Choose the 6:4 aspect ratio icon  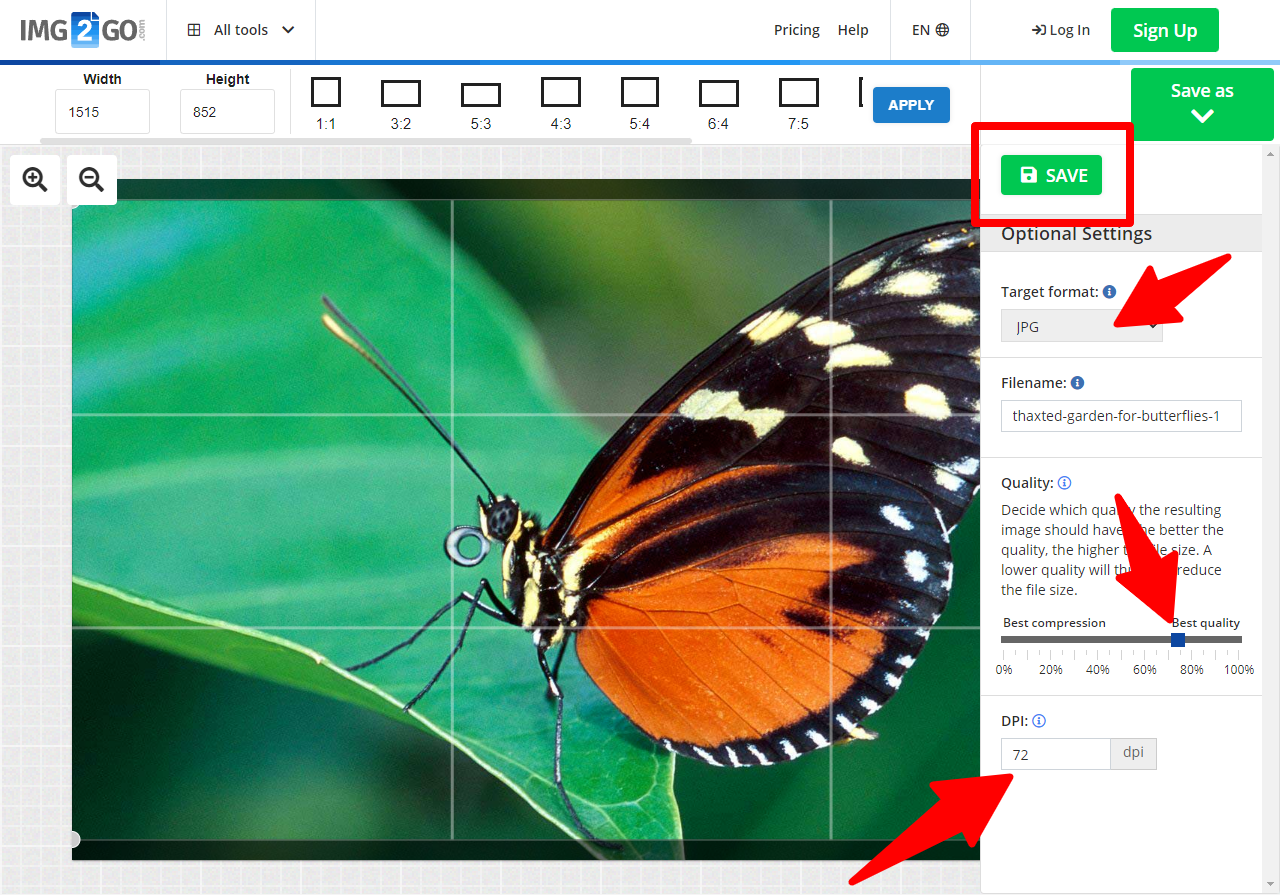pyautogui.click(x=718, y=94)
